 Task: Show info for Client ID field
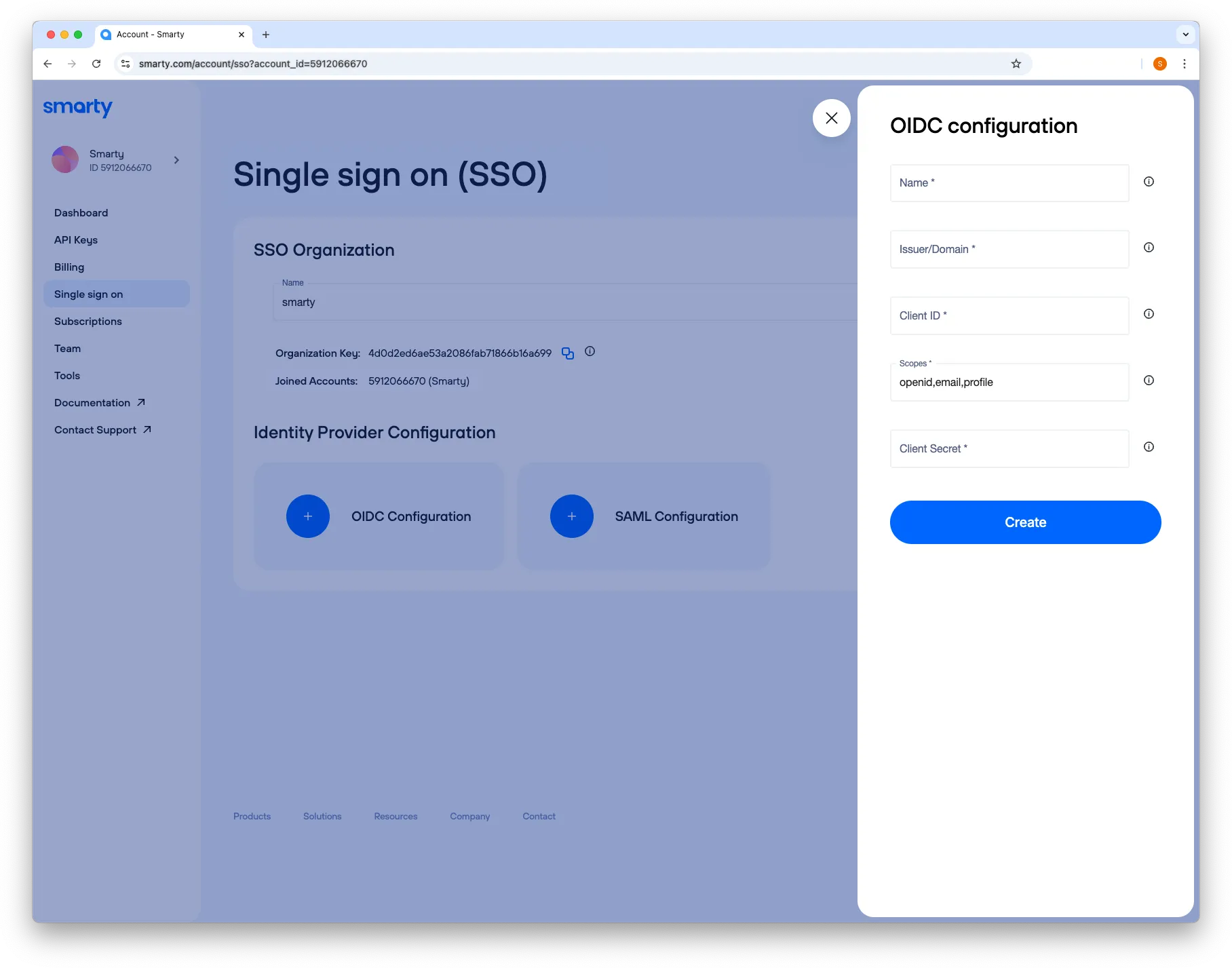1149,314
